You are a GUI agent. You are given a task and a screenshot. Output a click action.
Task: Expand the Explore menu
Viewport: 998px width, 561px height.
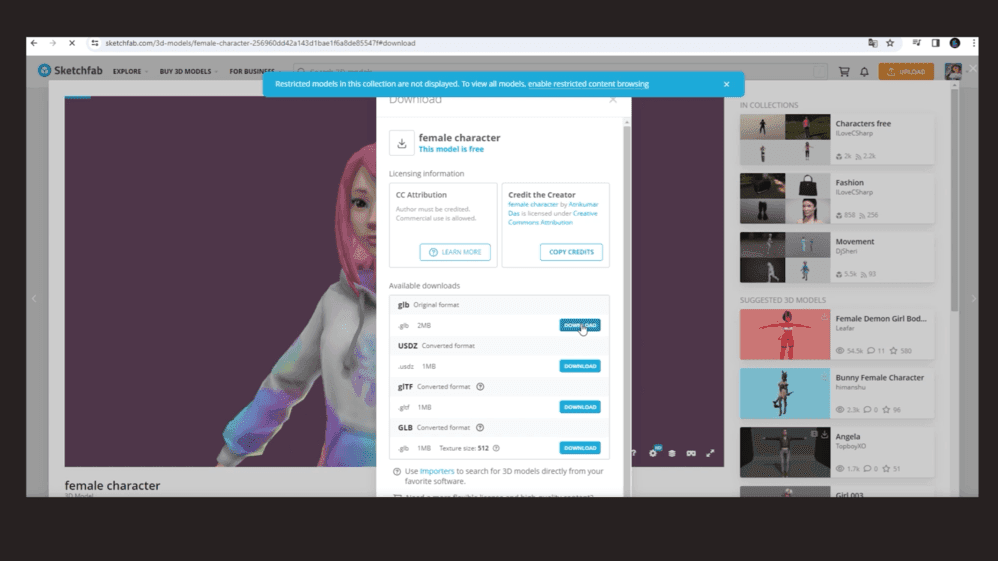pos(130,71)
